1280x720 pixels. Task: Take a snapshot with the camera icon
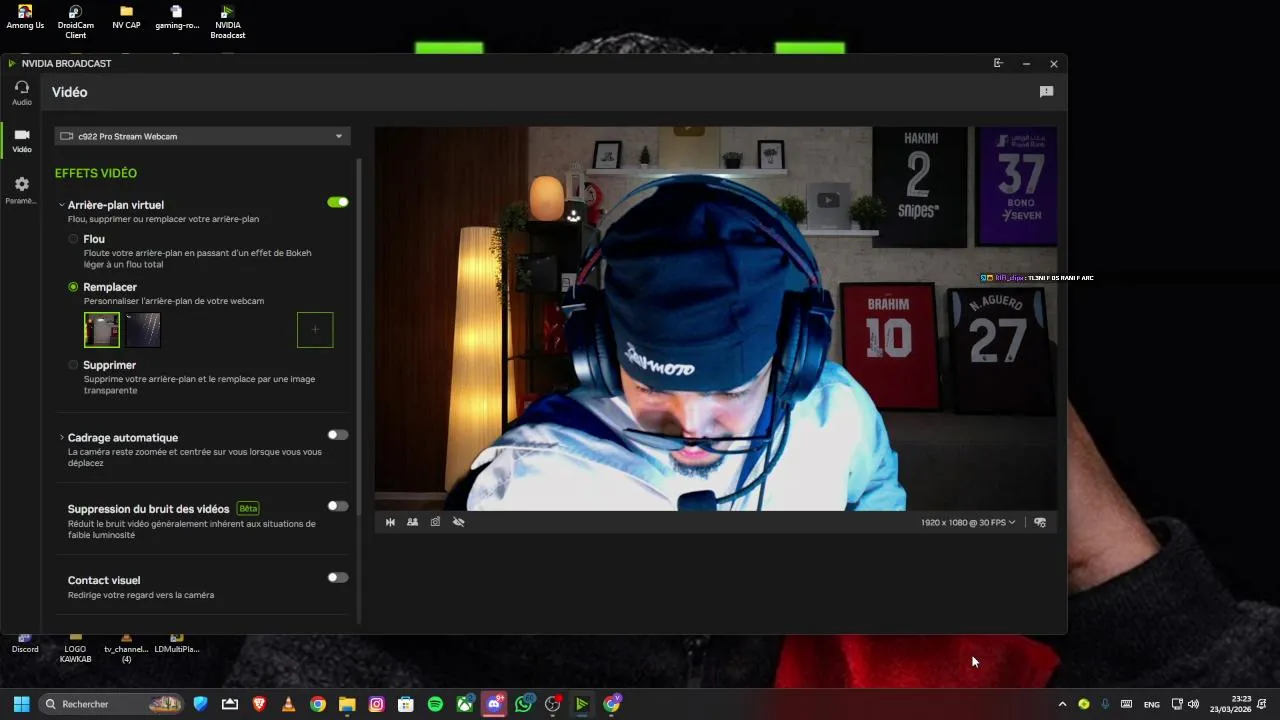tap(435, 522)
